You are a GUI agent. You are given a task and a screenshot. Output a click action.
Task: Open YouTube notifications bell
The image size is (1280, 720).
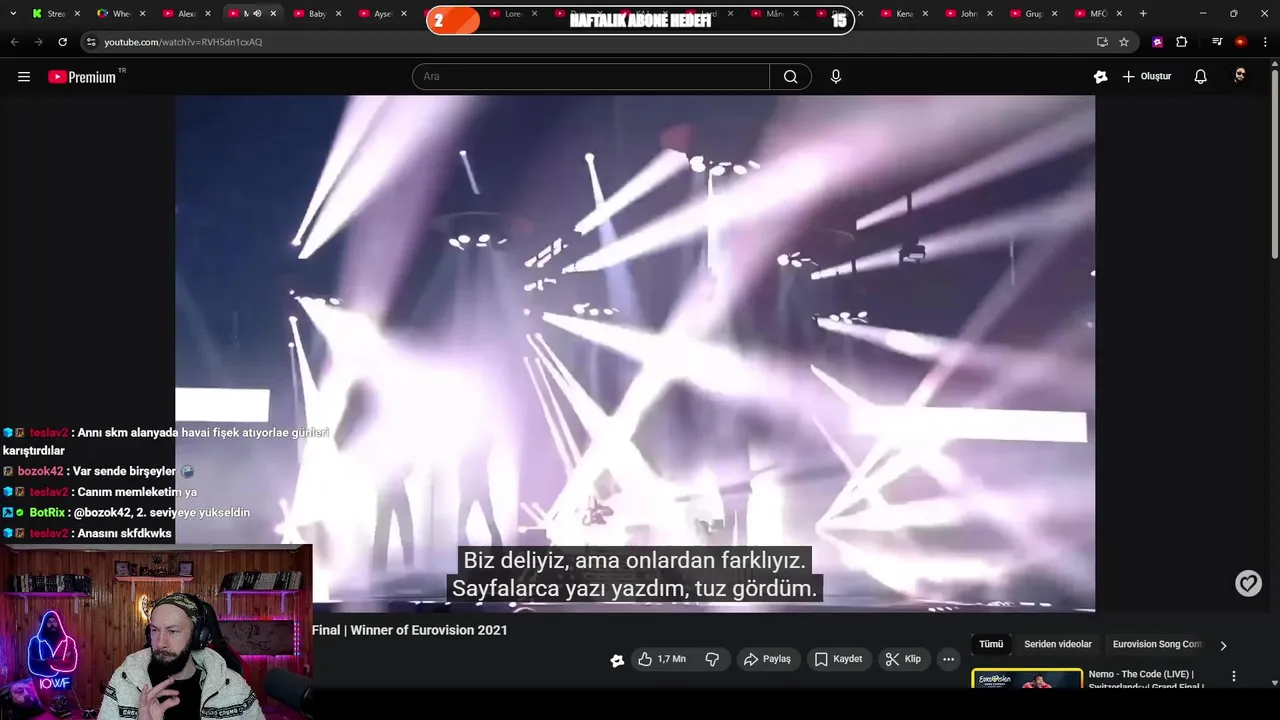click(1201, 77)
